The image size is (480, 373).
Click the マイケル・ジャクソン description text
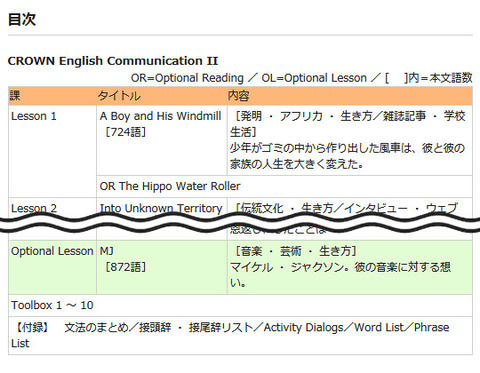340,275
